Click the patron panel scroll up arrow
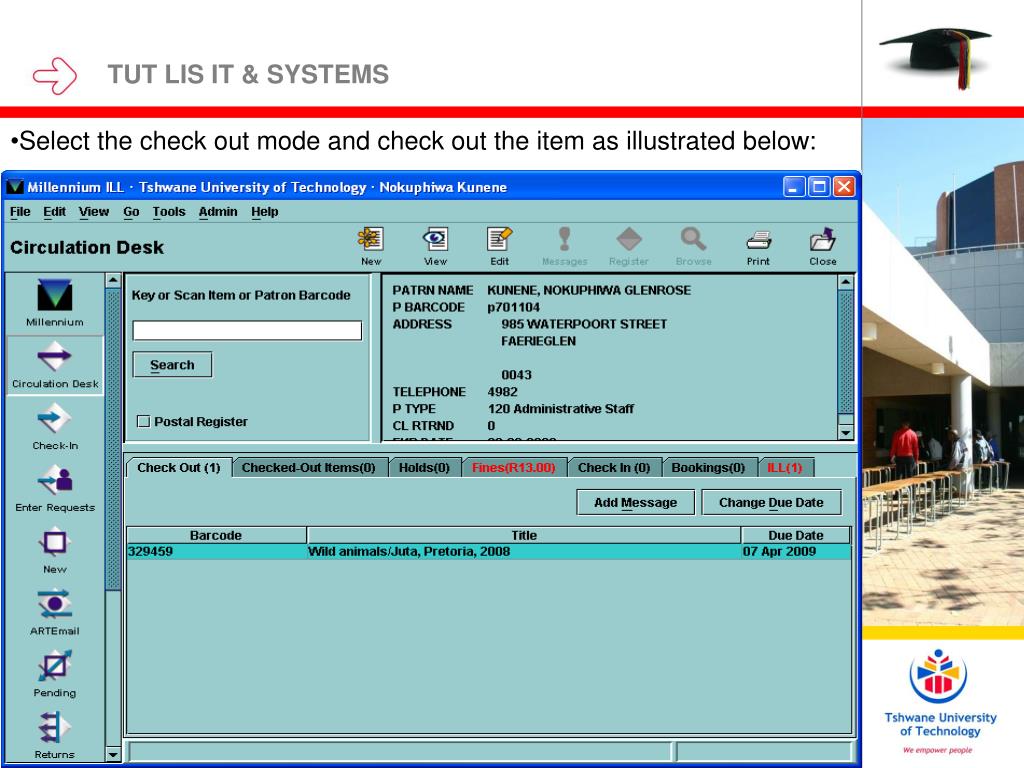 [846, 283]
